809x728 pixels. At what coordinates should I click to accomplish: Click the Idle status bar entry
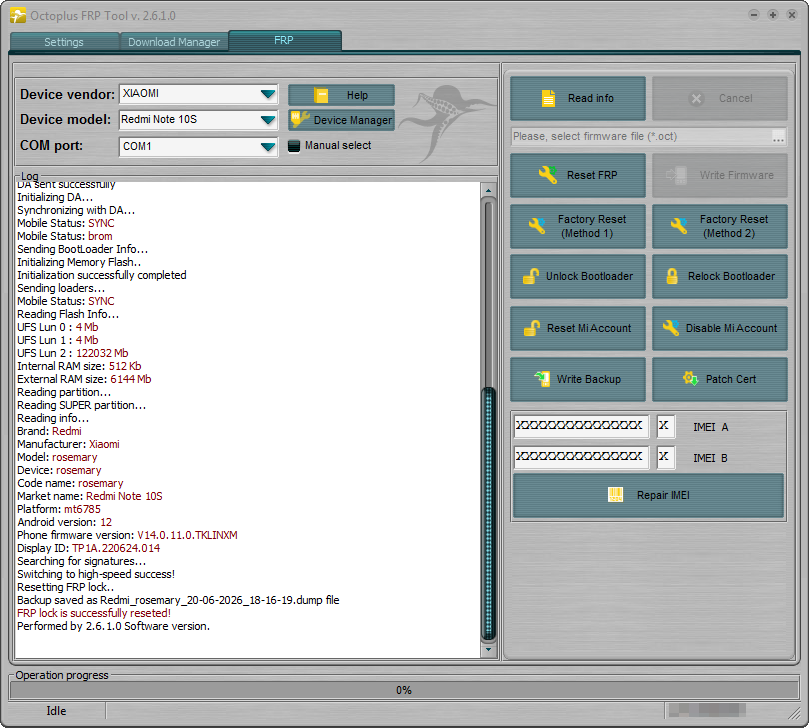pyautogui.click(x=56, y=711)
